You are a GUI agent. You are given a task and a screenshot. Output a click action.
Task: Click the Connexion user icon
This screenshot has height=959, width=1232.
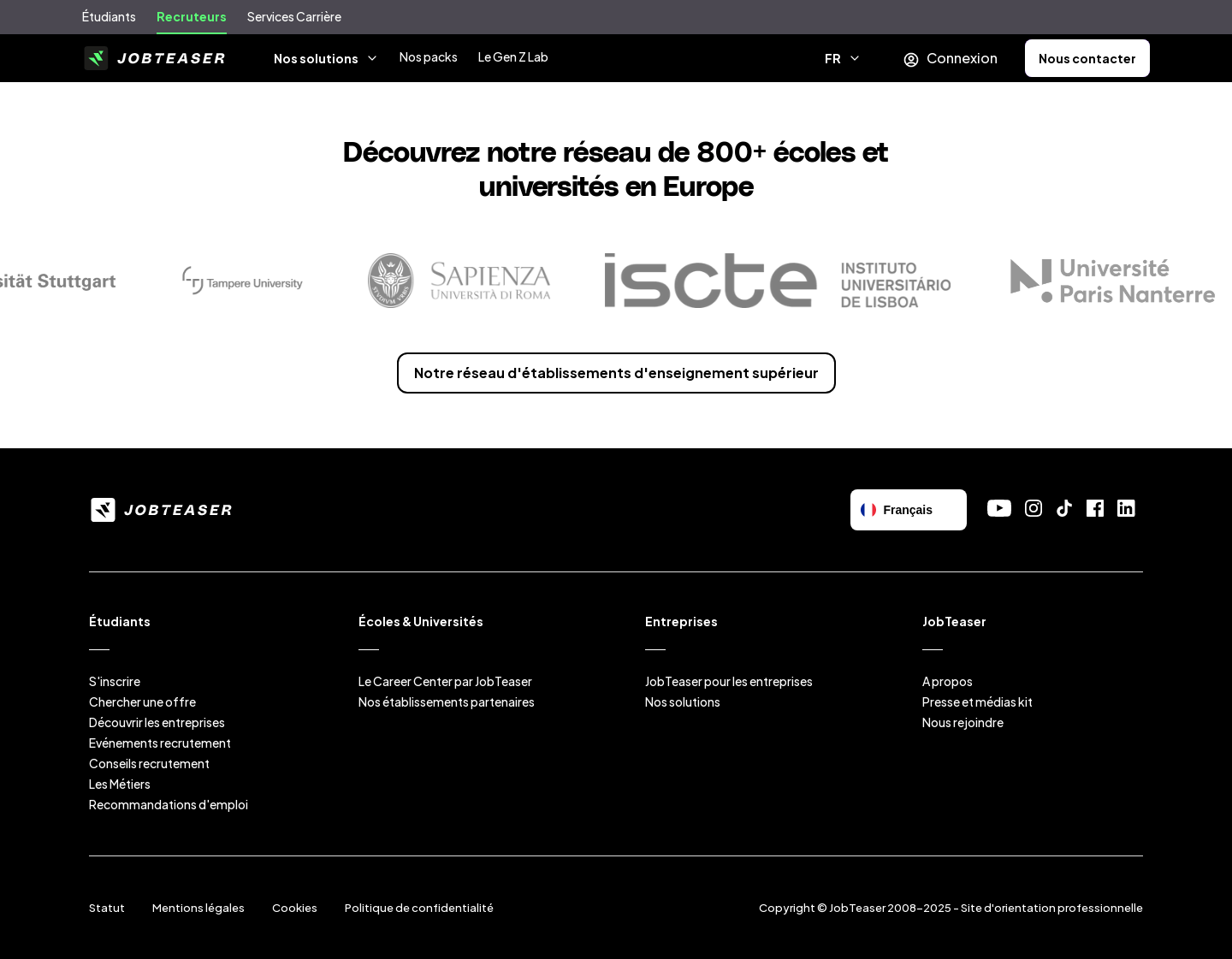(x=911, y=59)
